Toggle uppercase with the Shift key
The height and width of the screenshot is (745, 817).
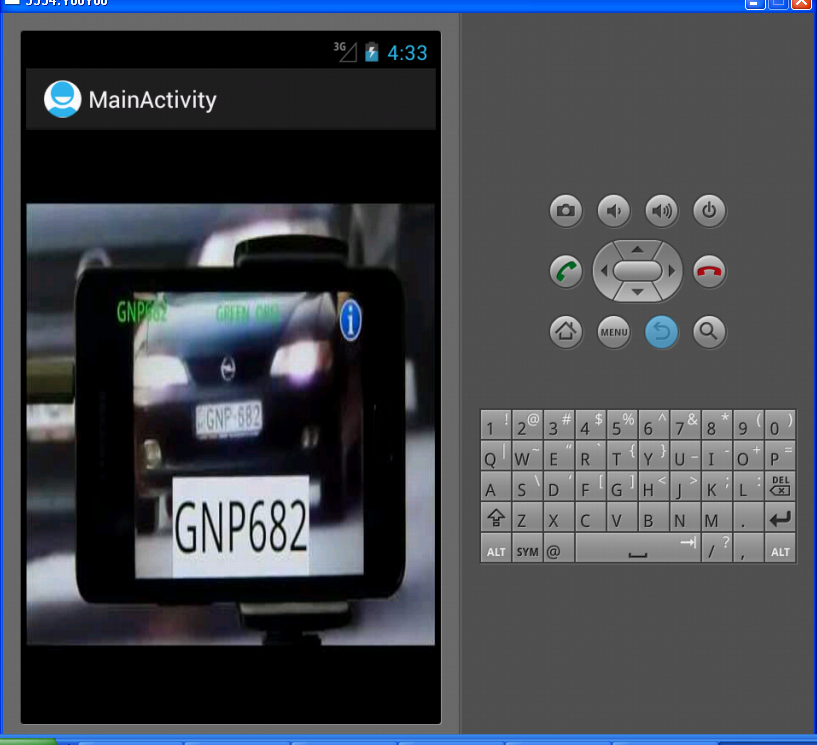coord(495,518)
